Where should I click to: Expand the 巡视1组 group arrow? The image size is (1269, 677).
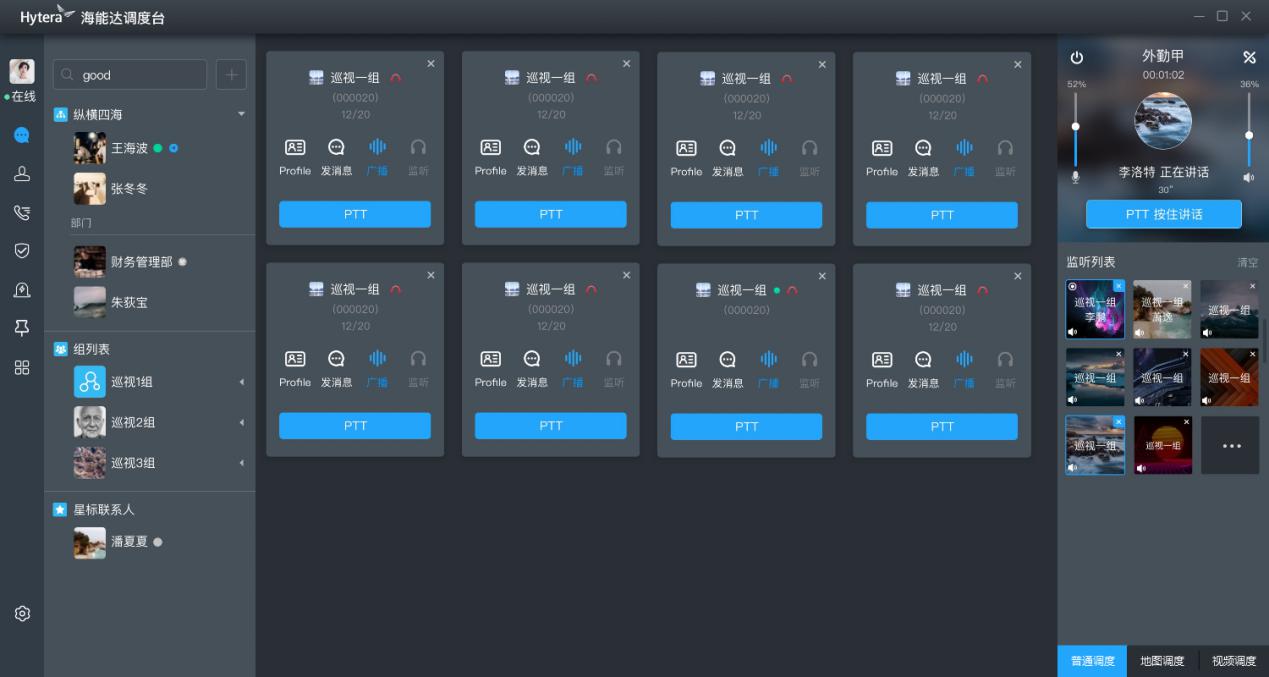pyautogui.click(x=241, y=382)
